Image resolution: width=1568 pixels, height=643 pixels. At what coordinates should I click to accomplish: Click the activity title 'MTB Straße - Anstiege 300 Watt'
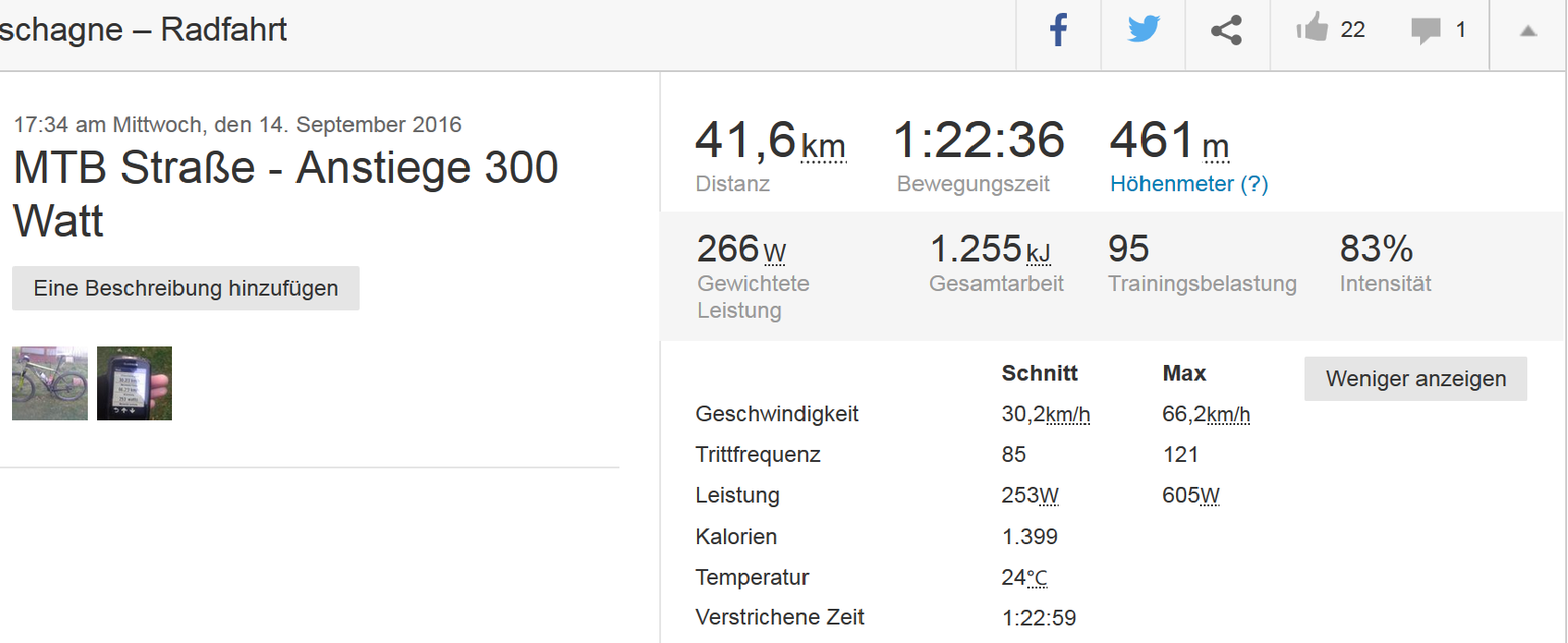click(286, 194)
